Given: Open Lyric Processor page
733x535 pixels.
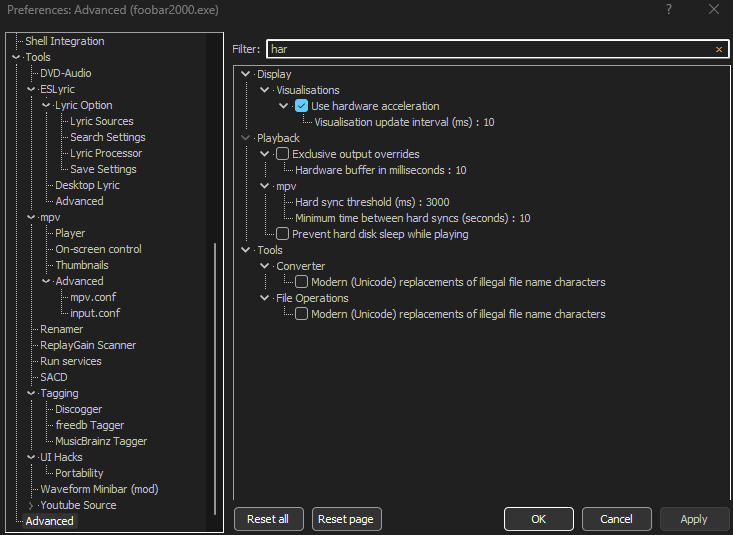Looking at the screenshot, I should (x=106, y=153).
